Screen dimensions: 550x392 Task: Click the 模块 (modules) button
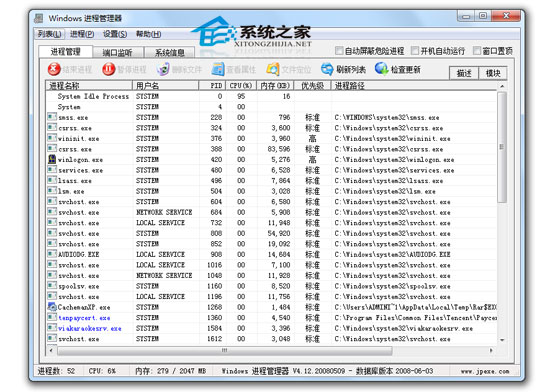[492, 73]
